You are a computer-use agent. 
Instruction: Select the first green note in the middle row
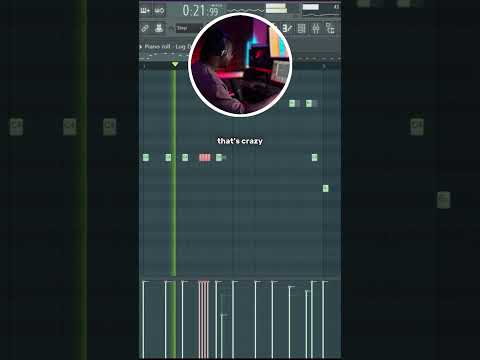pos(146,157)
